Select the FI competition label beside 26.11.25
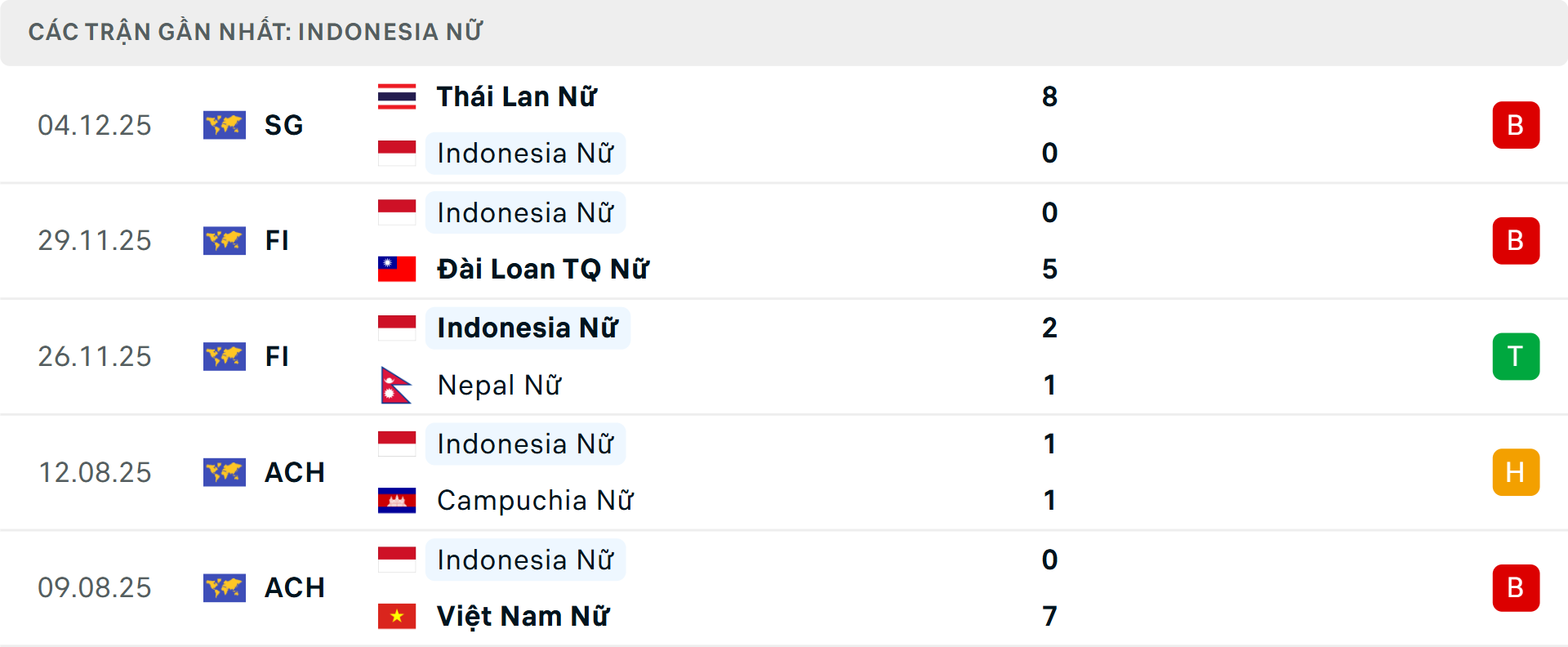The width and height of the screenshot is (1568, 647). 278,356
